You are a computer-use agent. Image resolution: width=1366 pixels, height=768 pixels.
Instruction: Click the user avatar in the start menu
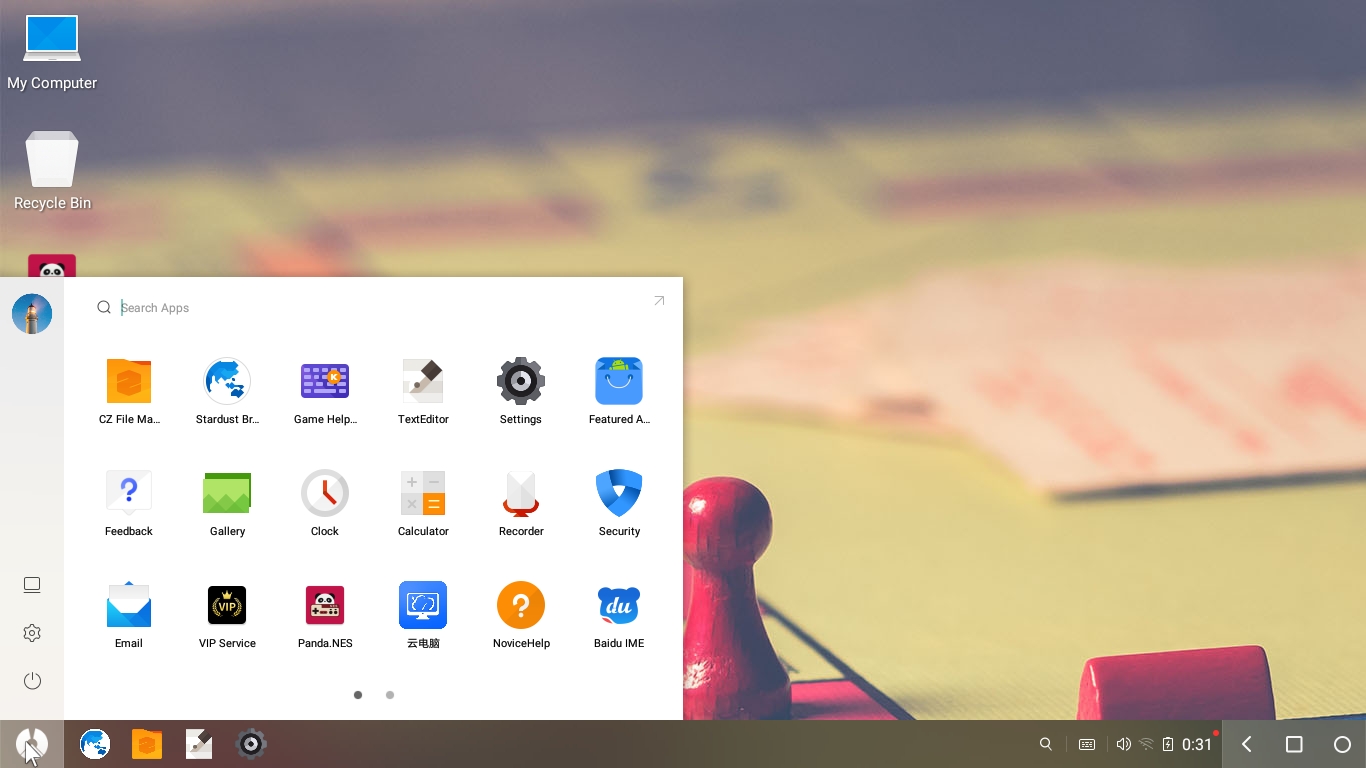(32, 314)
